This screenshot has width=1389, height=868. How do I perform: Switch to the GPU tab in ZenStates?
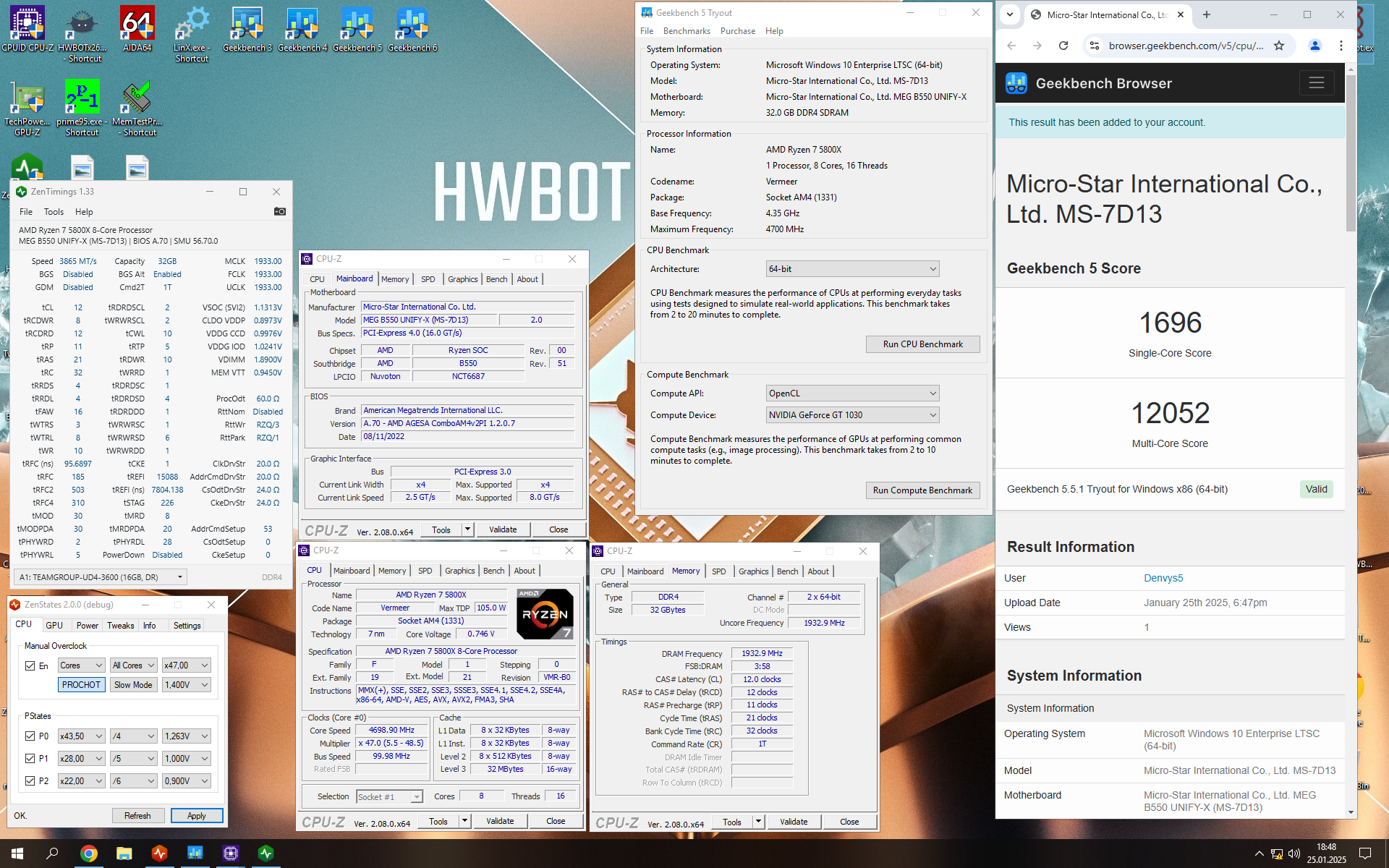pos(54,626)
